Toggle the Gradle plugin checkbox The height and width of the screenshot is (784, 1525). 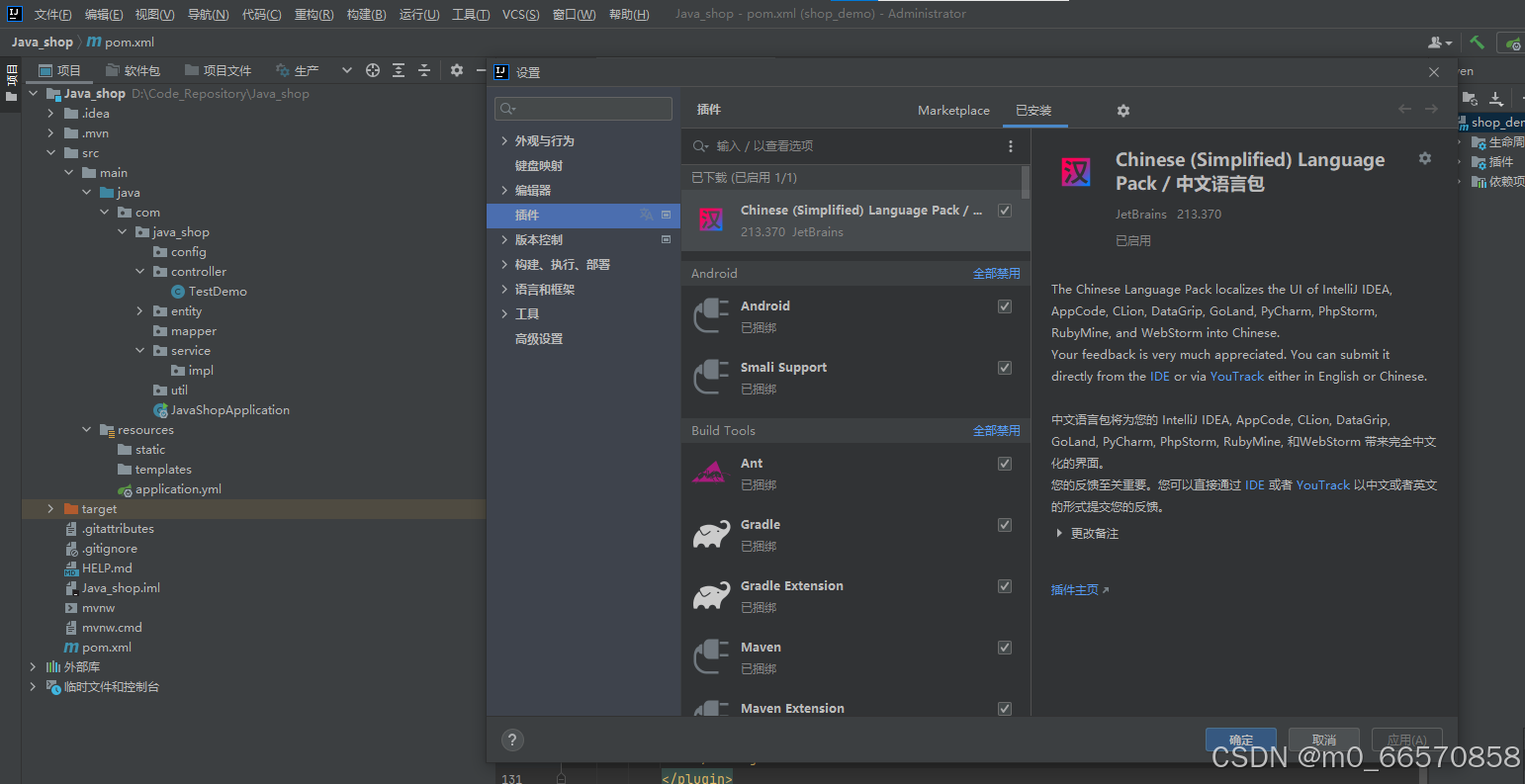tap(1005, 525)
